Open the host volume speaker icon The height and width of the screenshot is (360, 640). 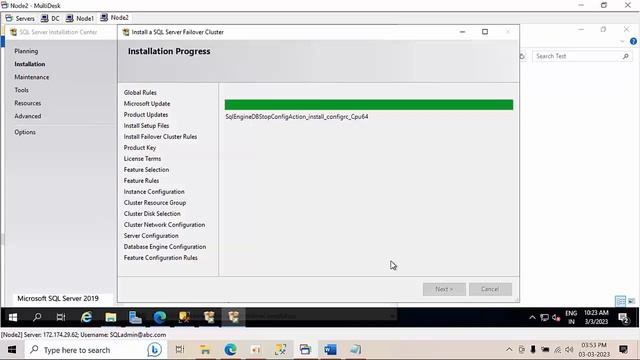click(x=569, y=350)
